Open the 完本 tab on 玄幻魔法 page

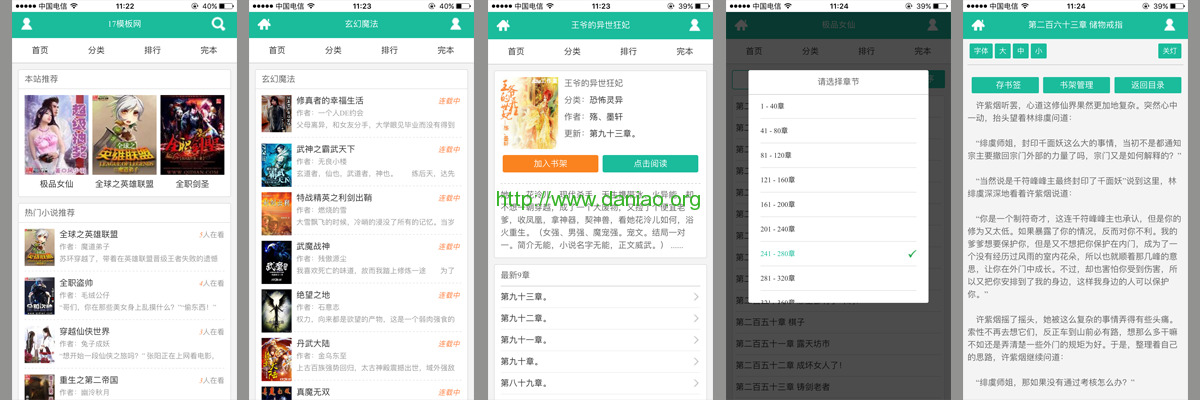tap(446, 50)
